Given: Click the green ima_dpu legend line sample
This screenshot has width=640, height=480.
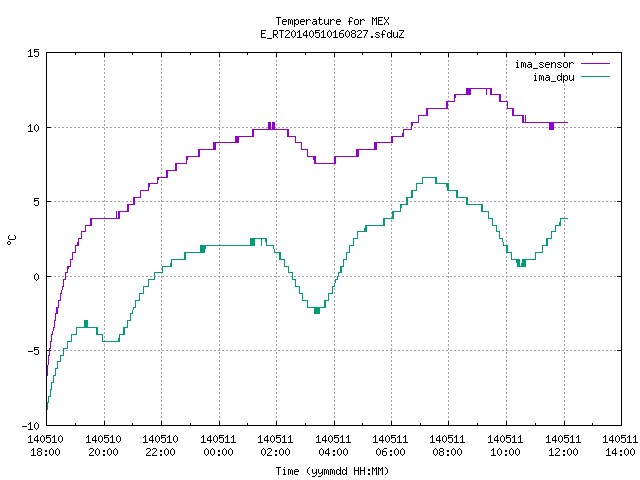Looking at the screenshot, I should pos(596,77).
